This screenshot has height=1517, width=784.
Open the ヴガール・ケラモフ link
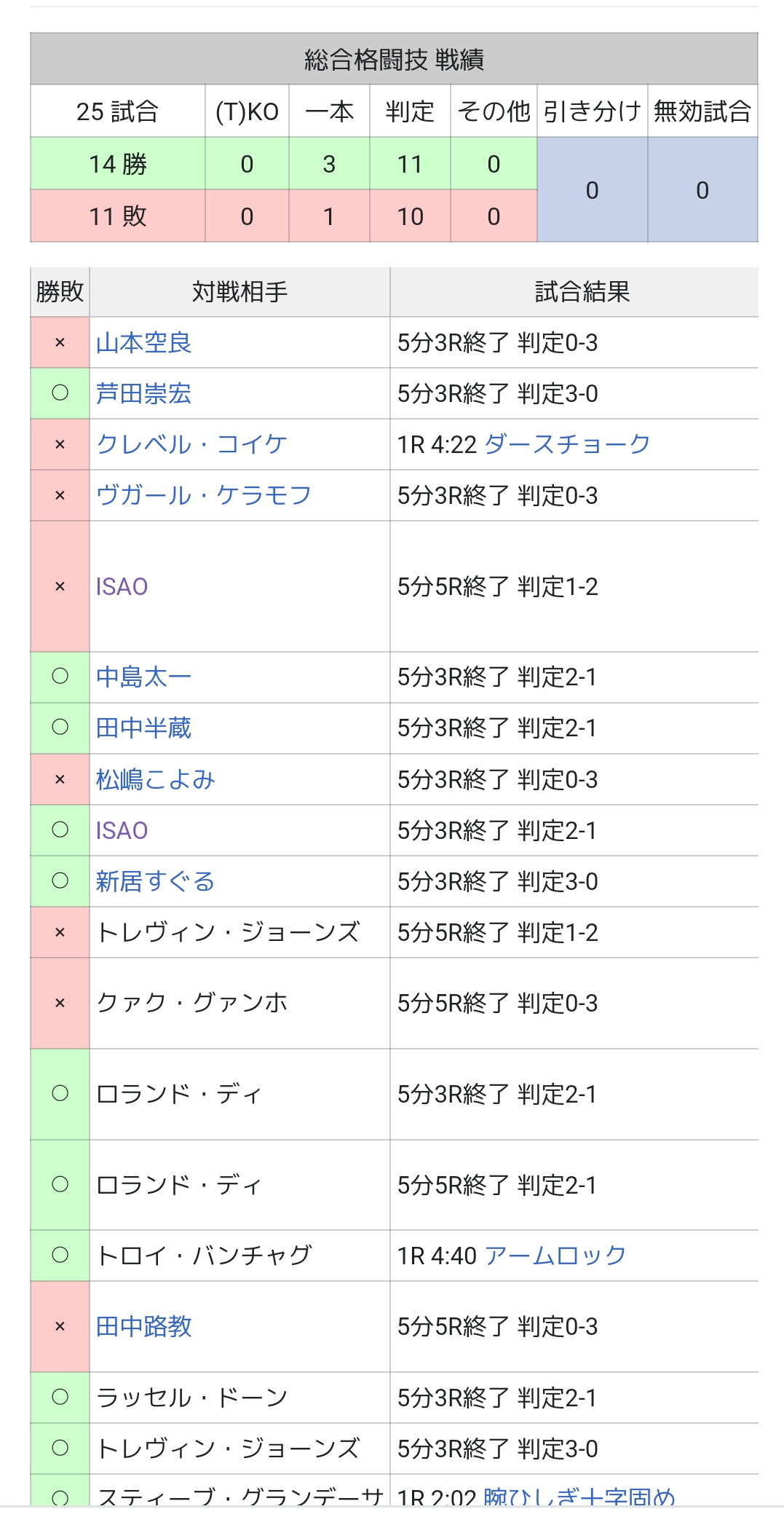tap(204, 495)
